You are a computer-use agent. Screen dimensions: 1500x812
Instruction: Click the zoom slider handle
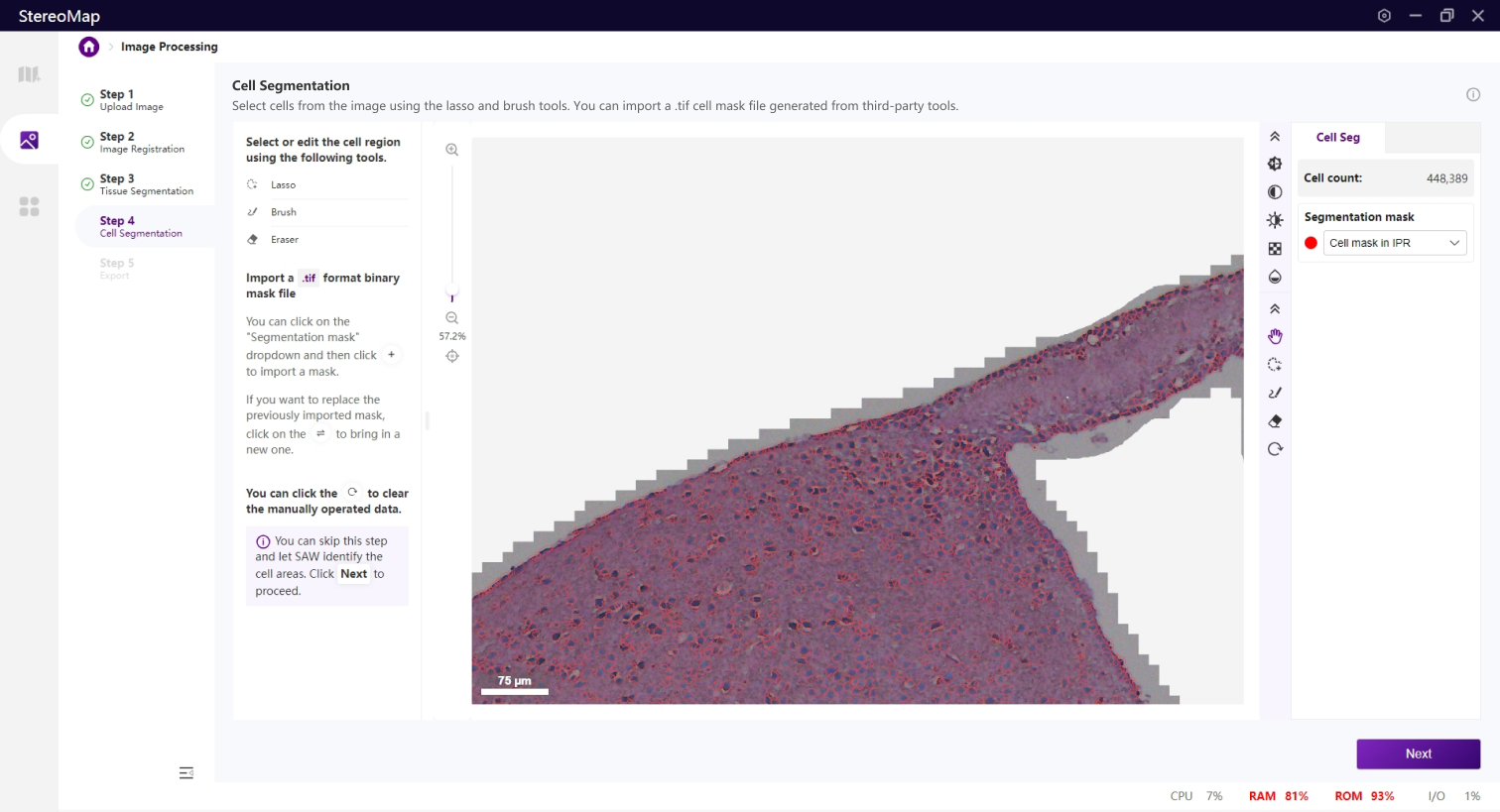(x=452, y=297)
